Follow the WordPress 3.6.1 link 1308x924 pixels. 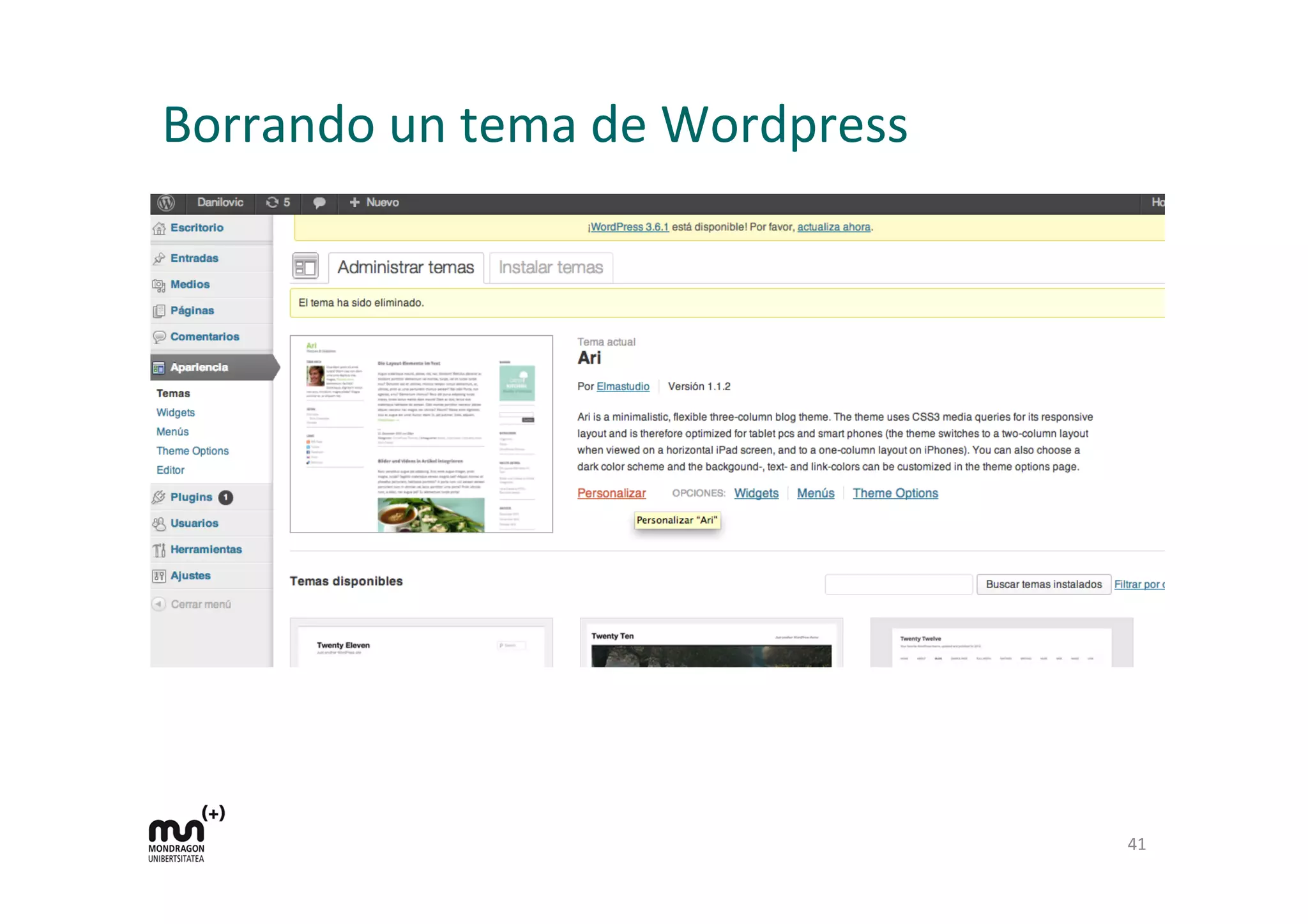click(629, 227)
